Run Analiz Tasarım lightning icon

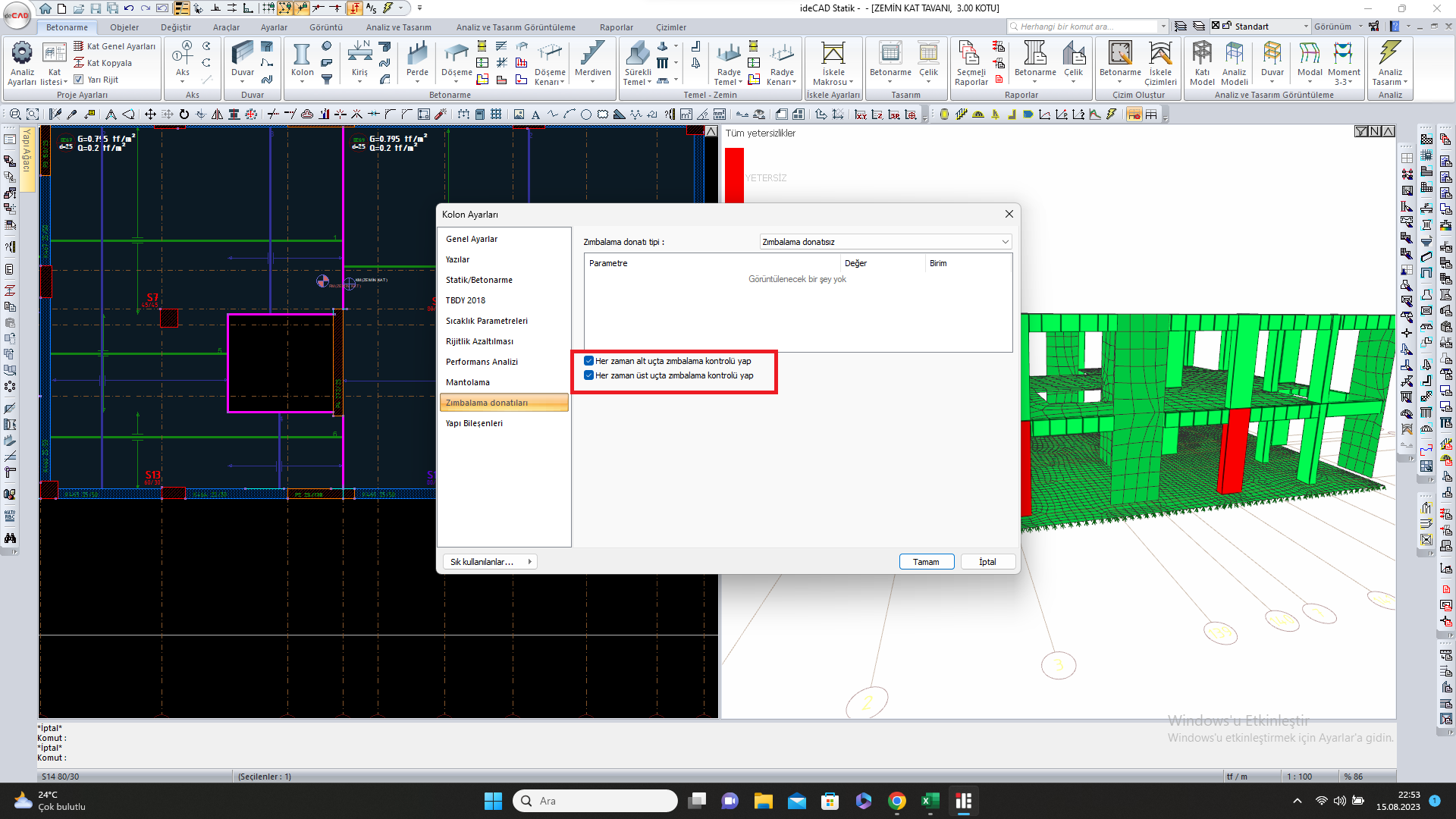tap(1390, 63)
